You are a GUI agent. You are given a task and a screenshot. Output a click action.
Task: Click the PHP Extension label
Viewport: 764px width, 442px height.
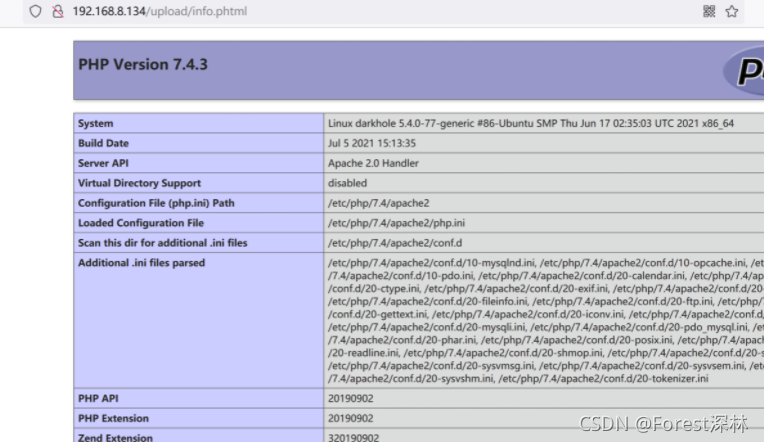pyautogui.click(x=114, y=419)
